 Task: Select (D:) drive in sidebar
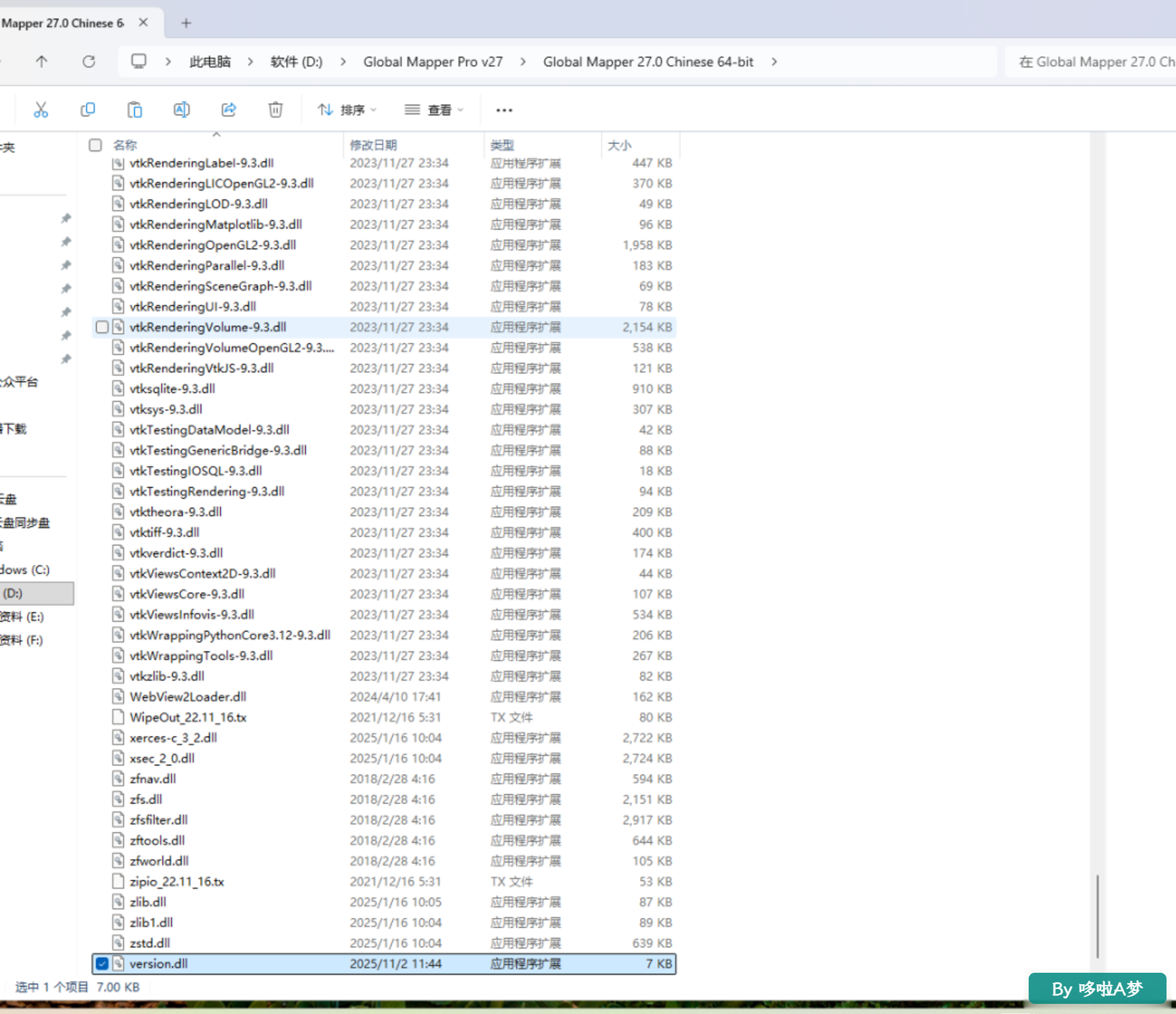[36, 594]
